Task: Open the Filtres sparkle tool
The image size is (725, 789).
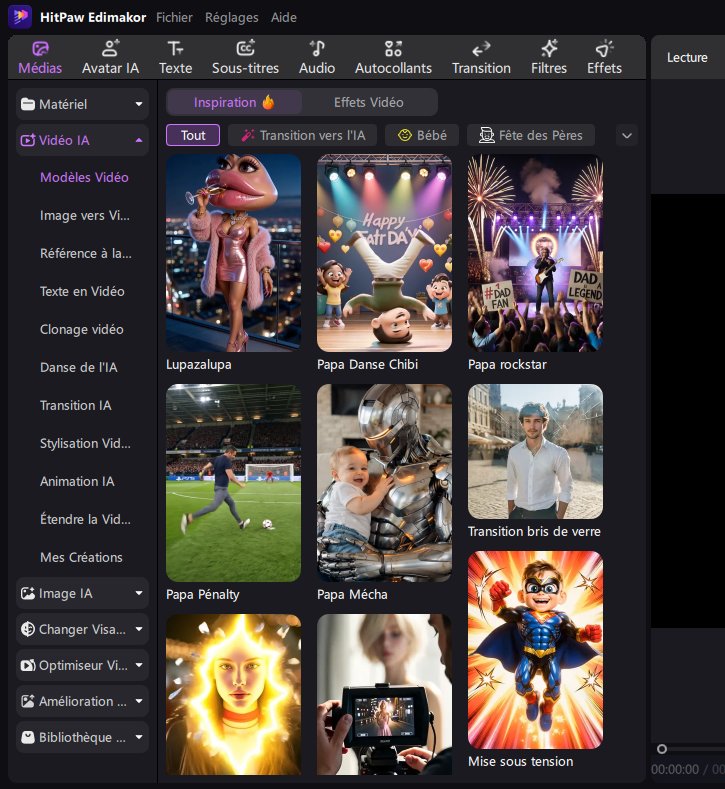Action: (549, 57)
